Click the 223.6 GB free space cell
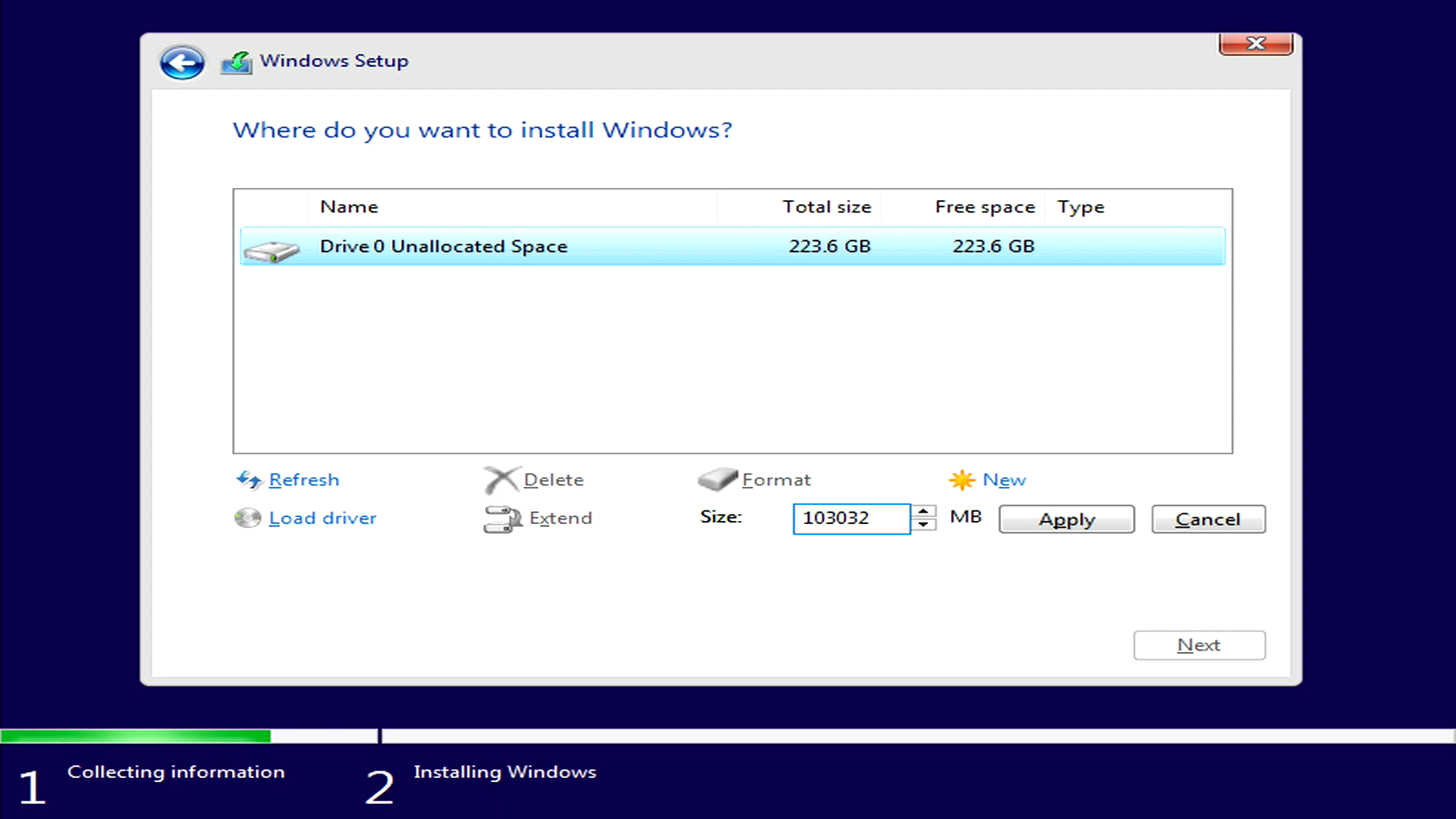The height and width of the screenshot is (819, 1456). tap(993, 246)
